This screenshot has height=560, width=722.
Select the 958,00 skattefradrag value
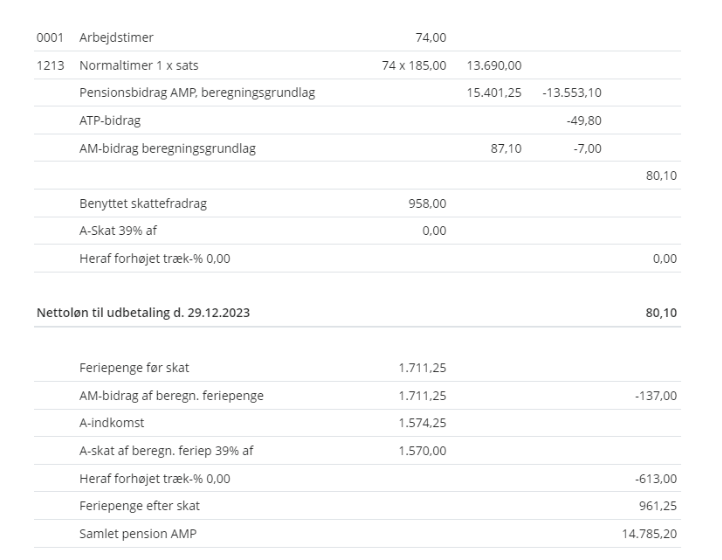430,204
